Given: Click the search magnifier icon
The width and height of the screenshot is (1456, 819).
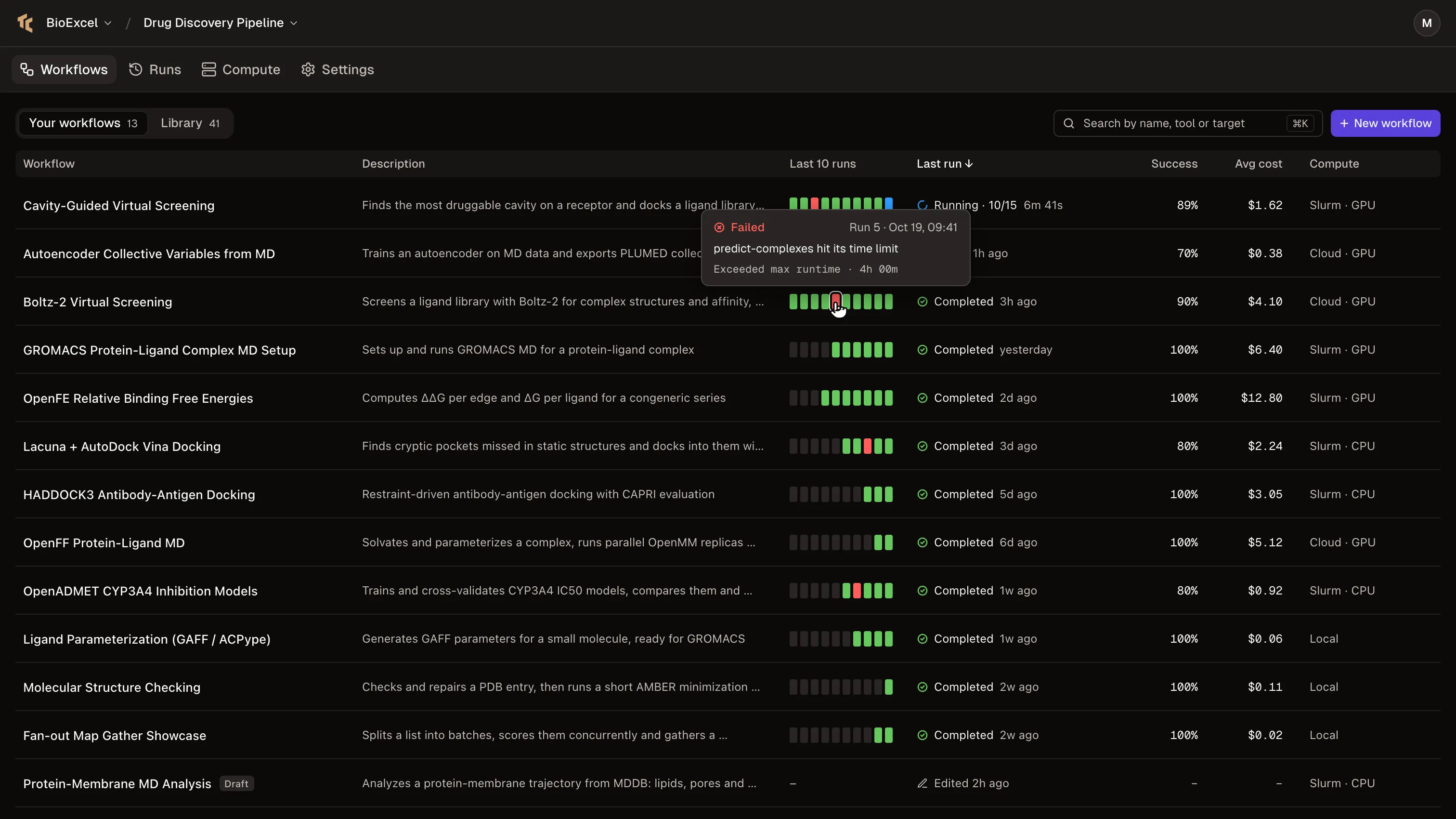Looking at the screenshot, I should pyautogui.click(x=1068, y=123).
